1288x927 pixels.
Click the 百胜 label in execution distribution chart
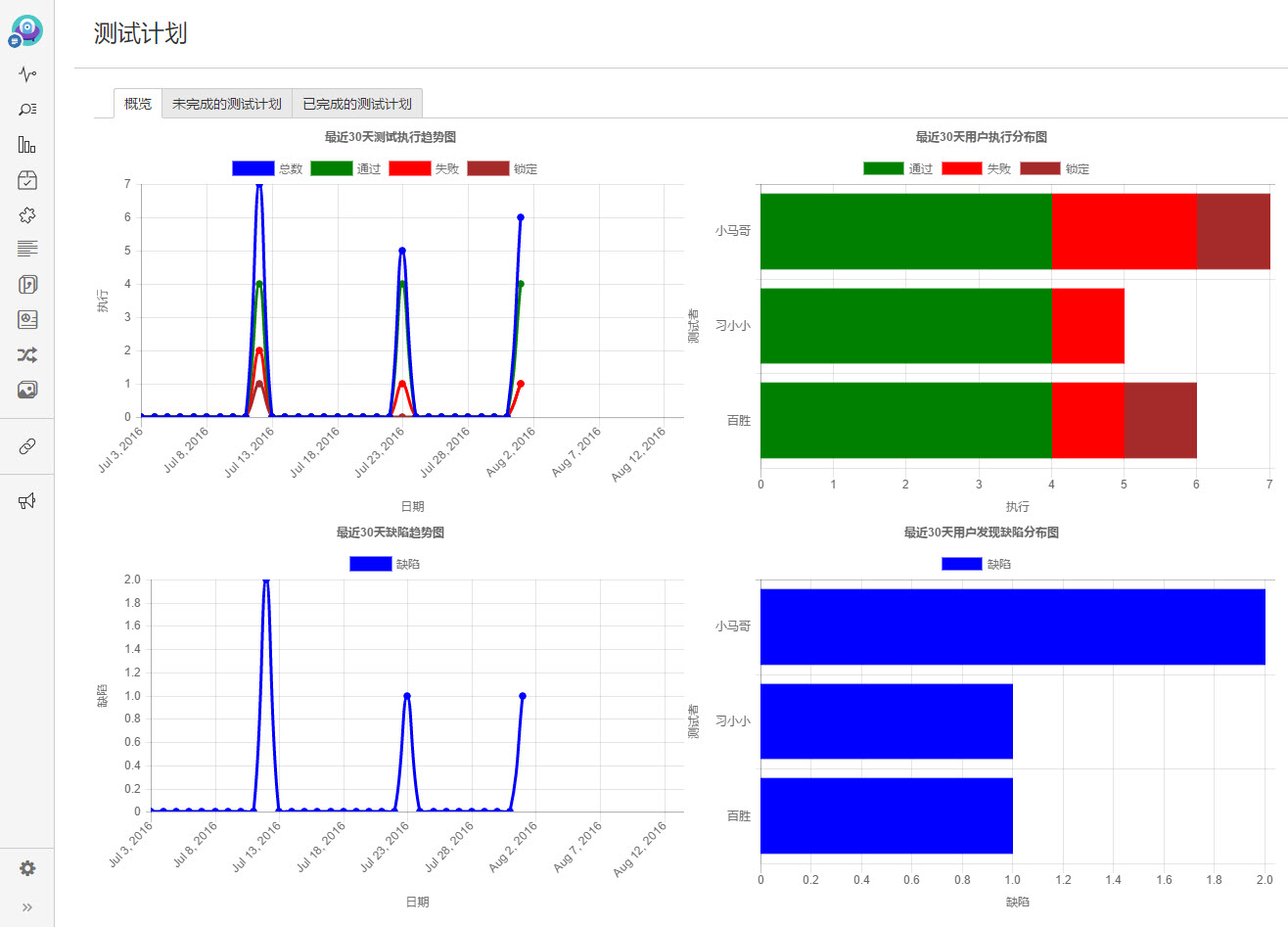pyautogui.click(x=739, y=420)
